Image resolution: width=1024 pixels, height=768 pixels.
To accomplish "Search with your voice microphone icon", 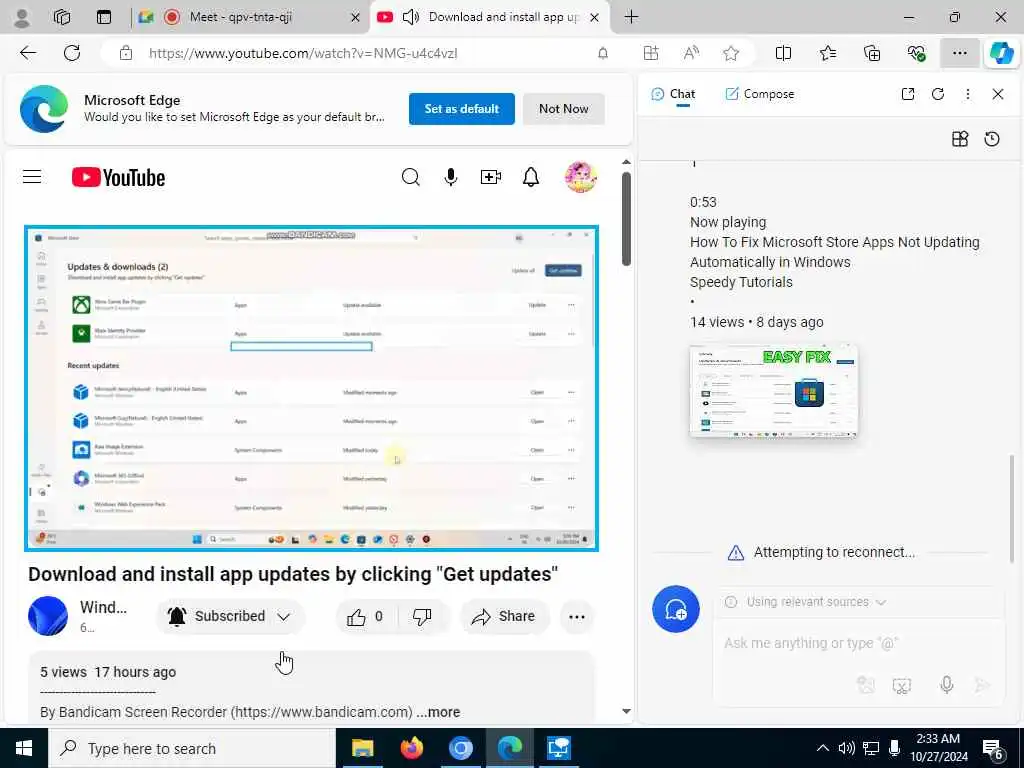I will click(451, 177).
